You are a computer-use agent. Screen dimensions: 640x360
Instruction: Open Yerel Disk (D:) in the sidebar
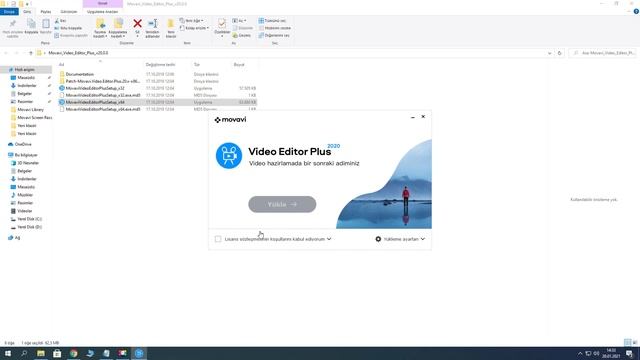click(x=29, y=227)
